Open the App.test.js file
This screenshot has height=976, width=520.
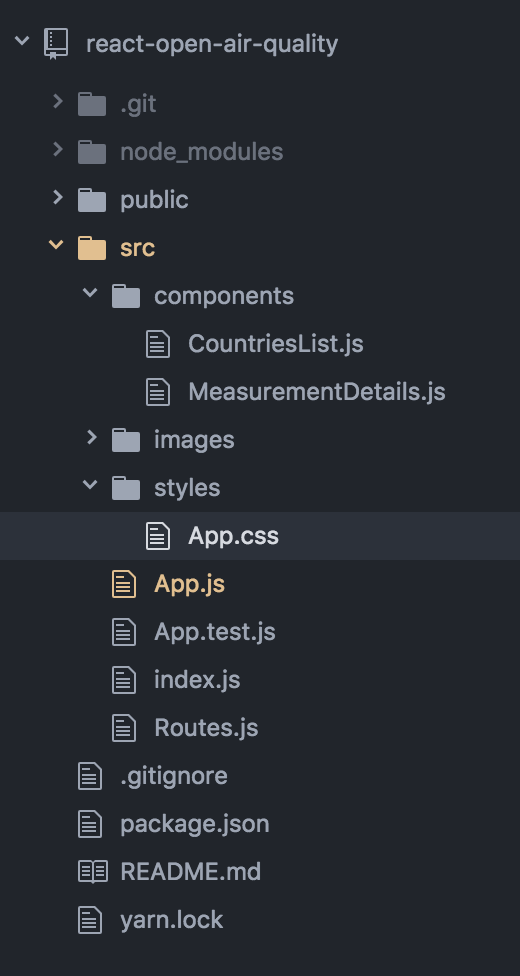point(215,632)
